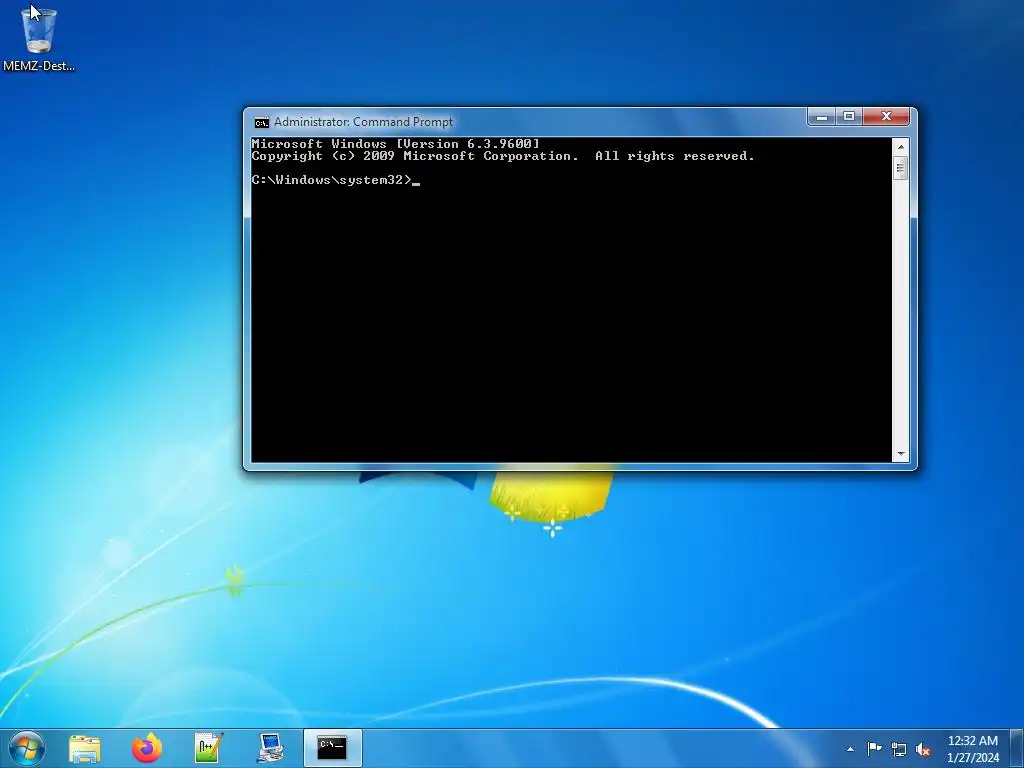Viewport: 1024px width, 768px height.
Task: Open Notepad++ from the taskbar
Action: coord(208,748)
